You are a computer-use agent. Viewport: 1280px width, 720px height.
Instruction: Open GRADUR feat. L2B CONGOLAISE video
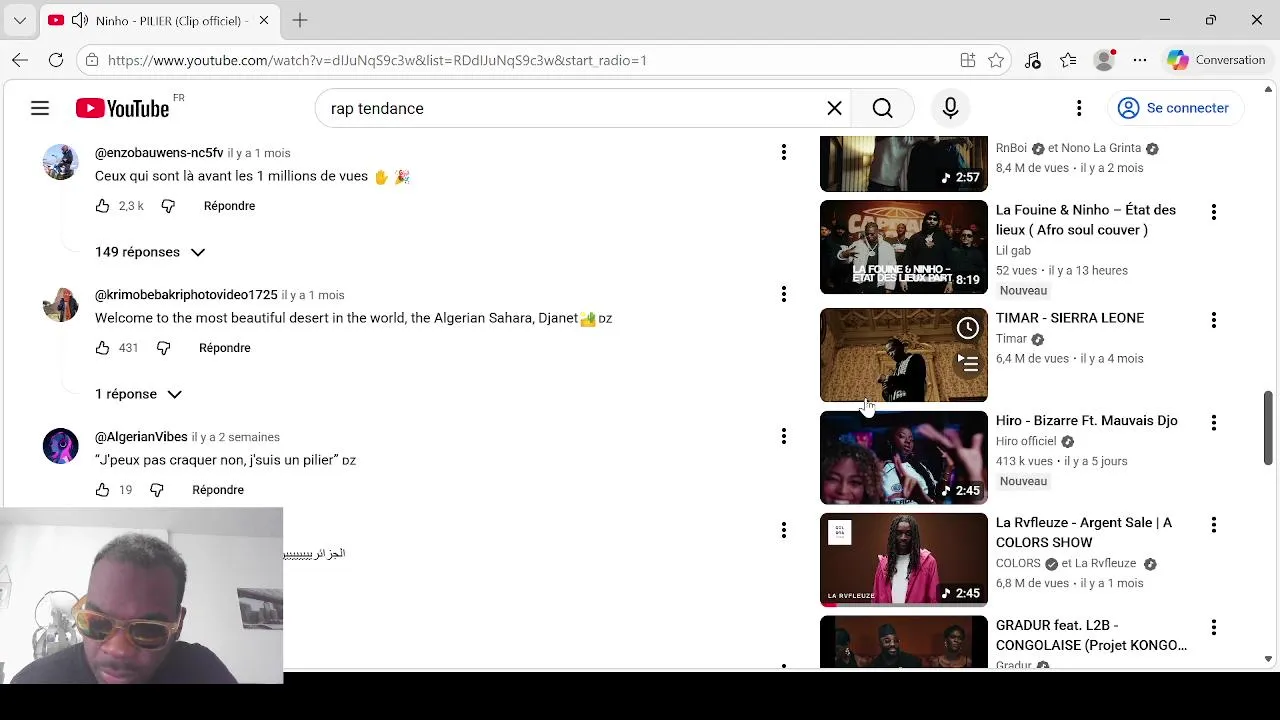tap(1091, 635)
